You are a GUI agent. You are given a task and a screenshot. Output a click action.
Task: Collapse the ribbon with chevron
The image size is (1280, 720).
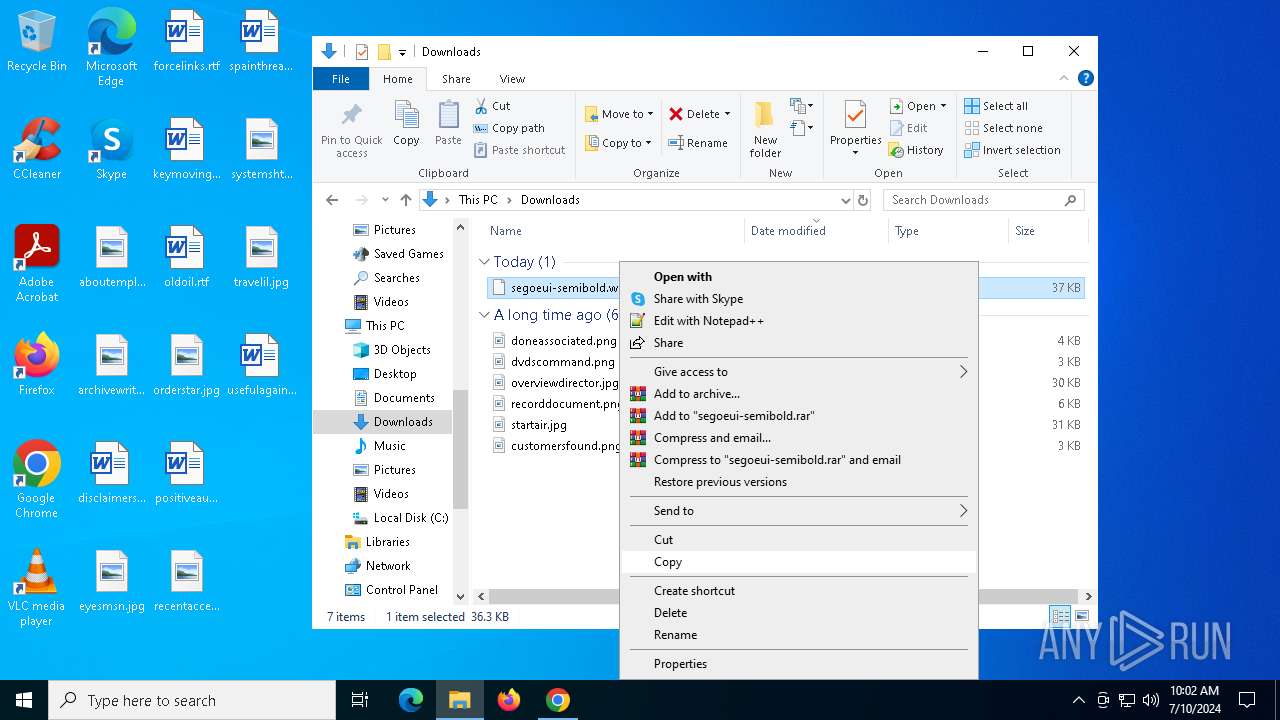point(1064,78)
